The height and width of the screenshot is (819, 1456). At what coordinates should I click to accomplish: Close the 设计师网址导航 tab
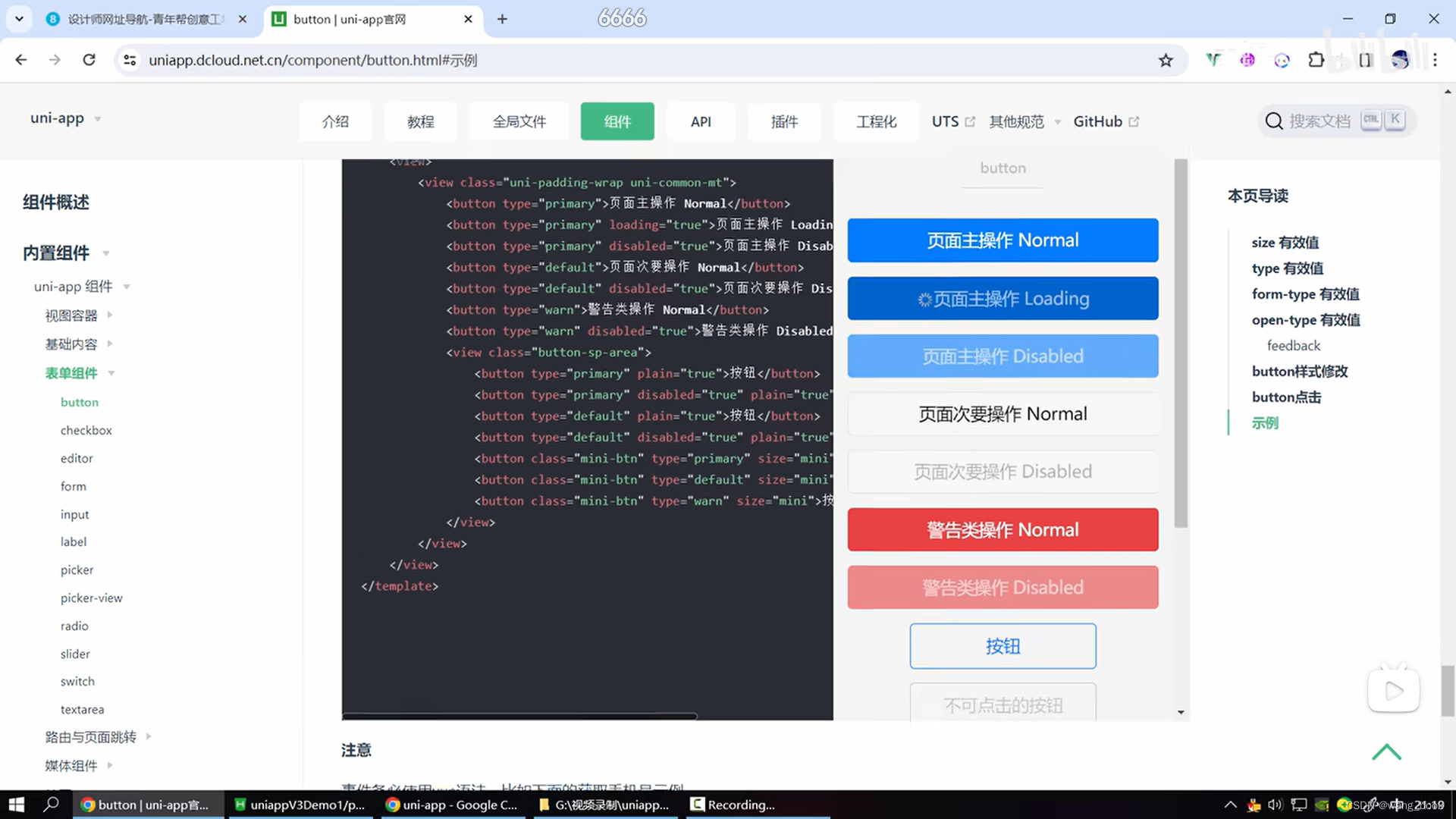pyautogui.click(x=243, y=19)
